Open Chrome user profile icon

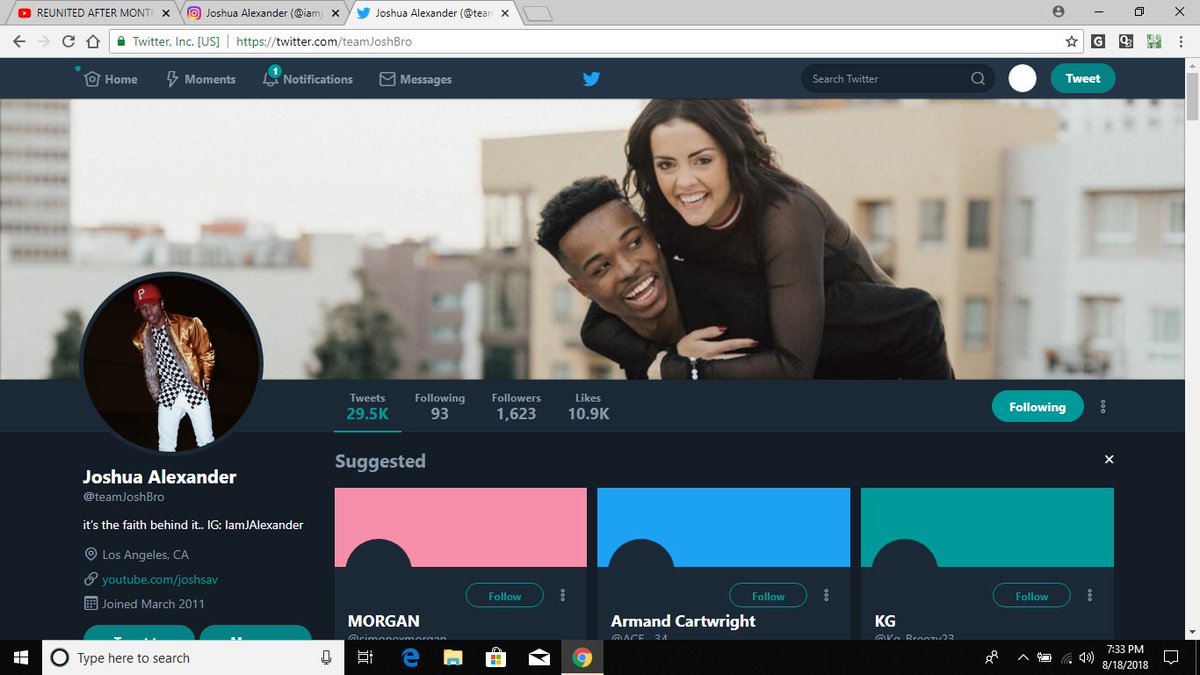[1058, 12]
